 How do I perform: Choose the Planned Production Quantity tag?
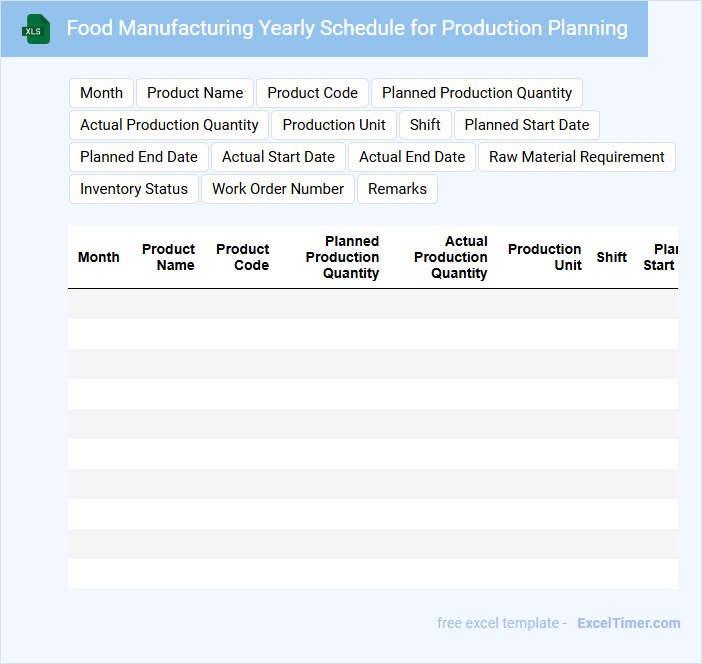[x=477, y=93]
